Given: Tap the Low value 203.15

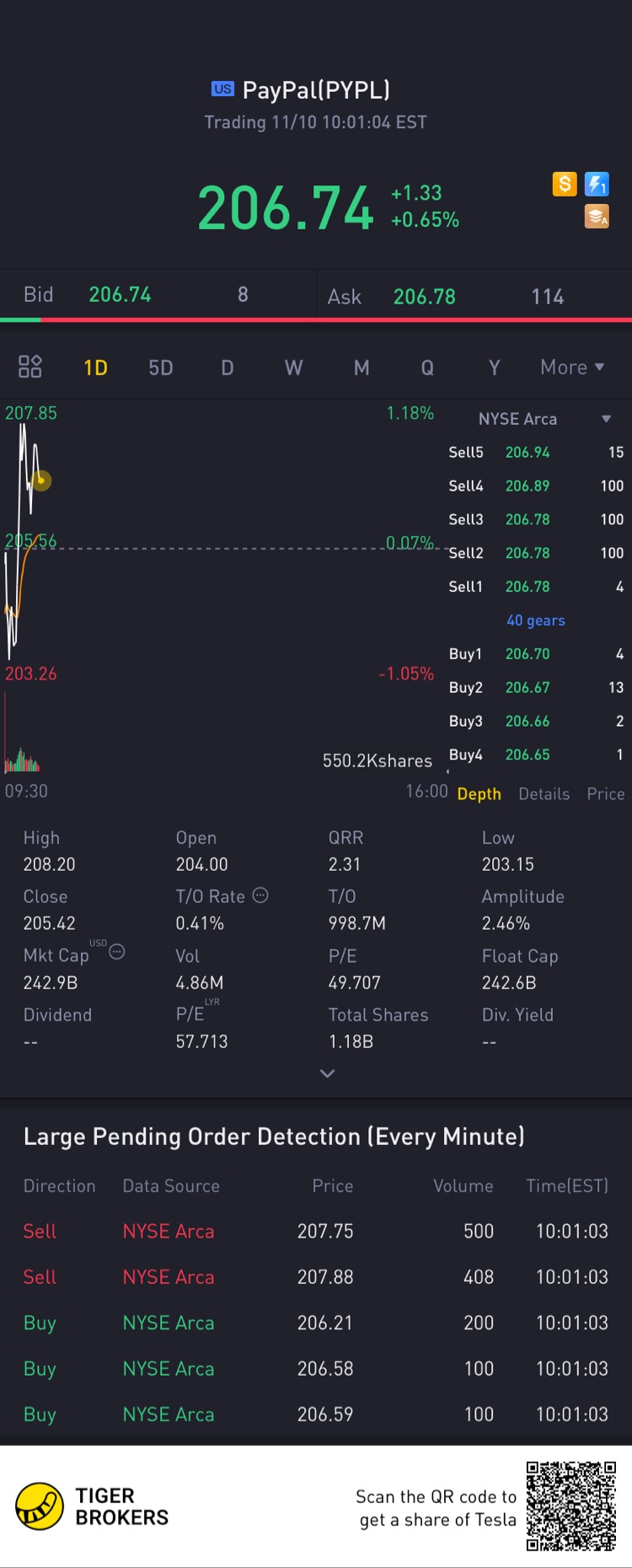Looking at the screenshot, I should click(508, 865).
